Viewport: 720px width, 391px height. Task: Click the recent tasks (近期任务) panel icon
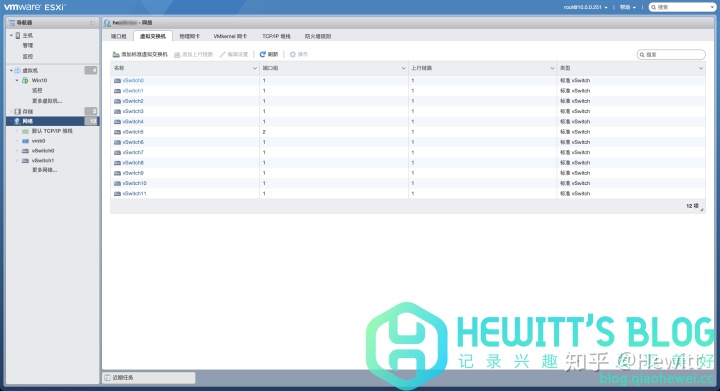pyautogui.click(x=107, y=378)
